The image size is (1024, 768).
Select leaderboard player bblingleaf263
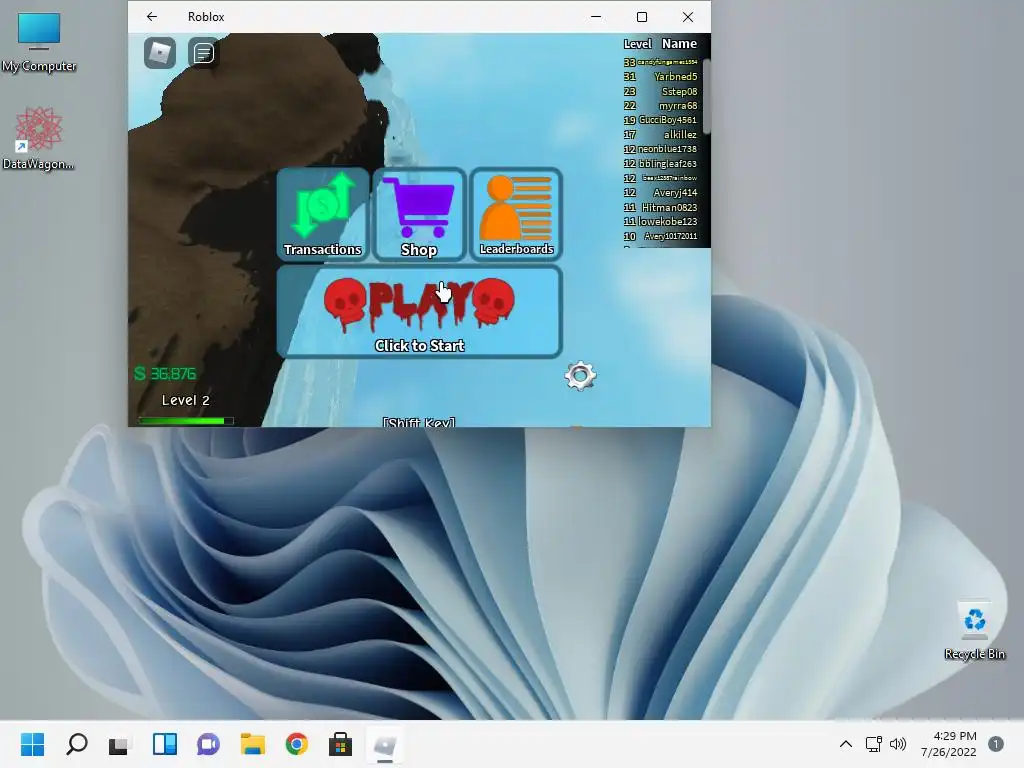pos(667,164)
